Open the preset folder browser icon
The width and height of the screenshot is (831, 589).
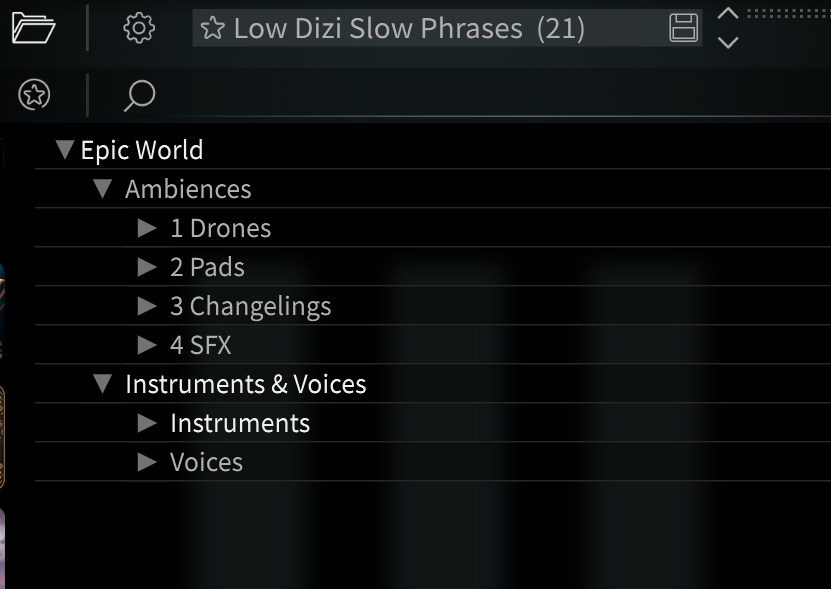pos(33,27)
